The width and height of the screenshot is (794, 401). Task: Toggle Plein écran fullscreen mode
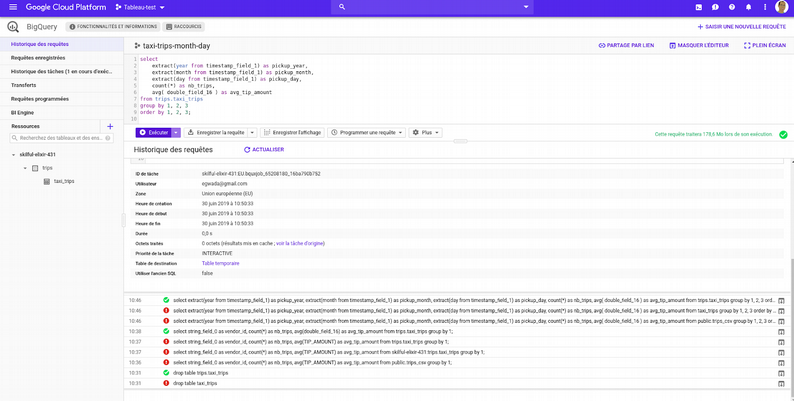pyautogui.click(x=765, y=46)
